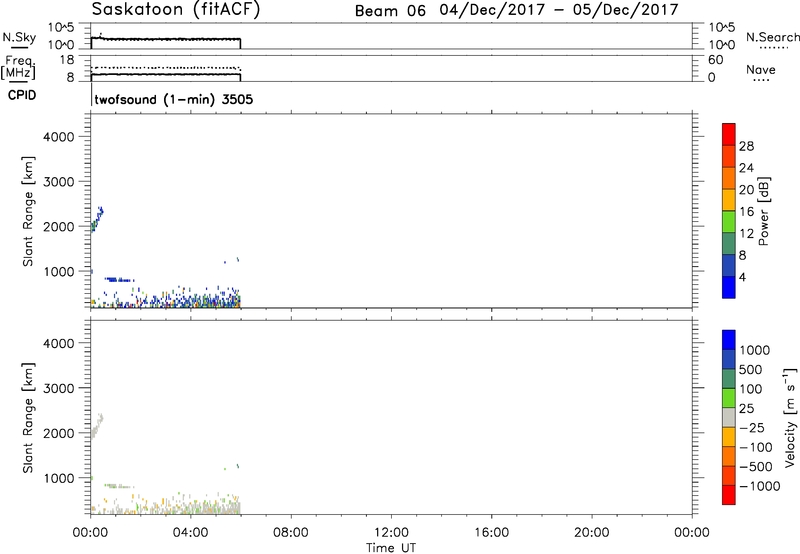Click the light green 25–100 Velocity bar segment
Screen dimensions: 800x554
(729, 398)
